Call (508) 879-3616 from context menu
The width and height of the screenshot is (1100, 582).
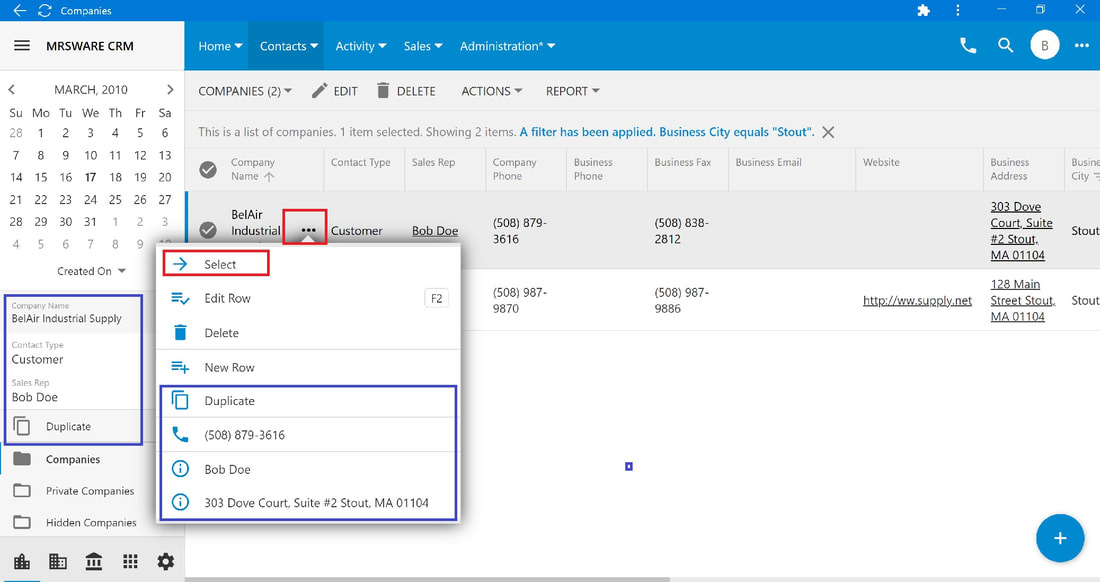pos(309,435)
